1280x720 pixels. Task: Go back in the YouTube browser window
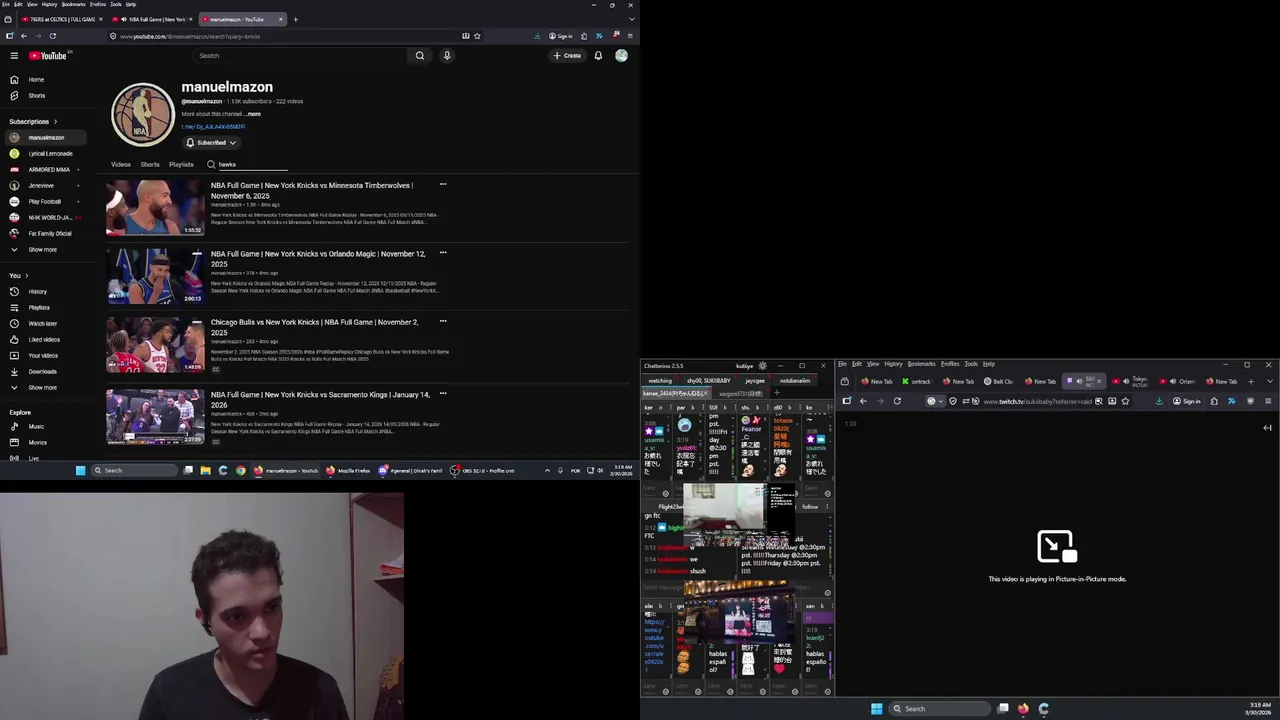tap(23, 36)
